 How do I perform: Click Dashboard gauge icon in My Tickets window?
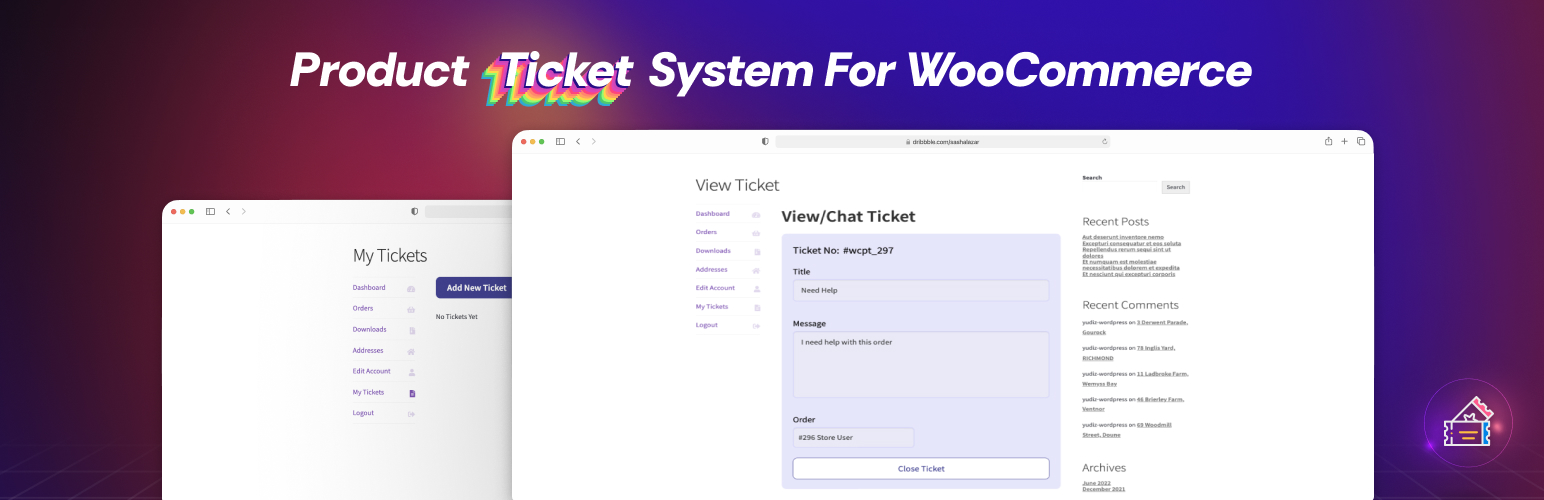click(411, 289)
